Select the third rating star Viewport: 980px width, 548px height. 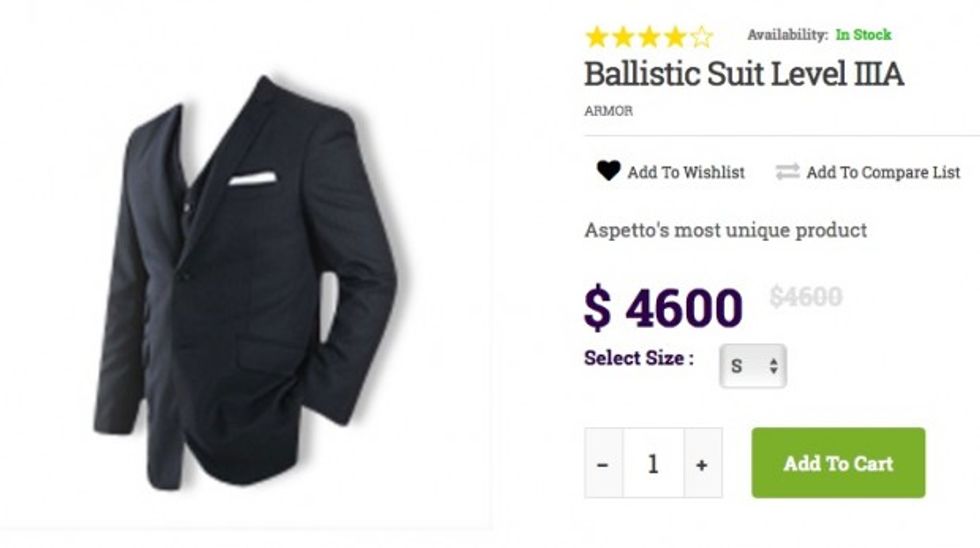tap(649, 37)
